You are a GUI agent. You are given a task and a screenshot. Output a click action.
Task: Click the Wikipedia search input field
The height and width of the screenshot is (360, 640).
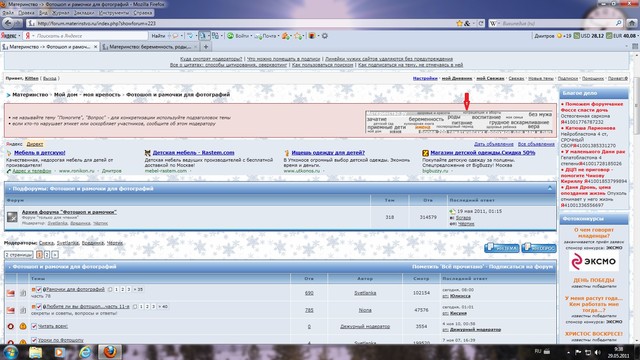[557, 23]
